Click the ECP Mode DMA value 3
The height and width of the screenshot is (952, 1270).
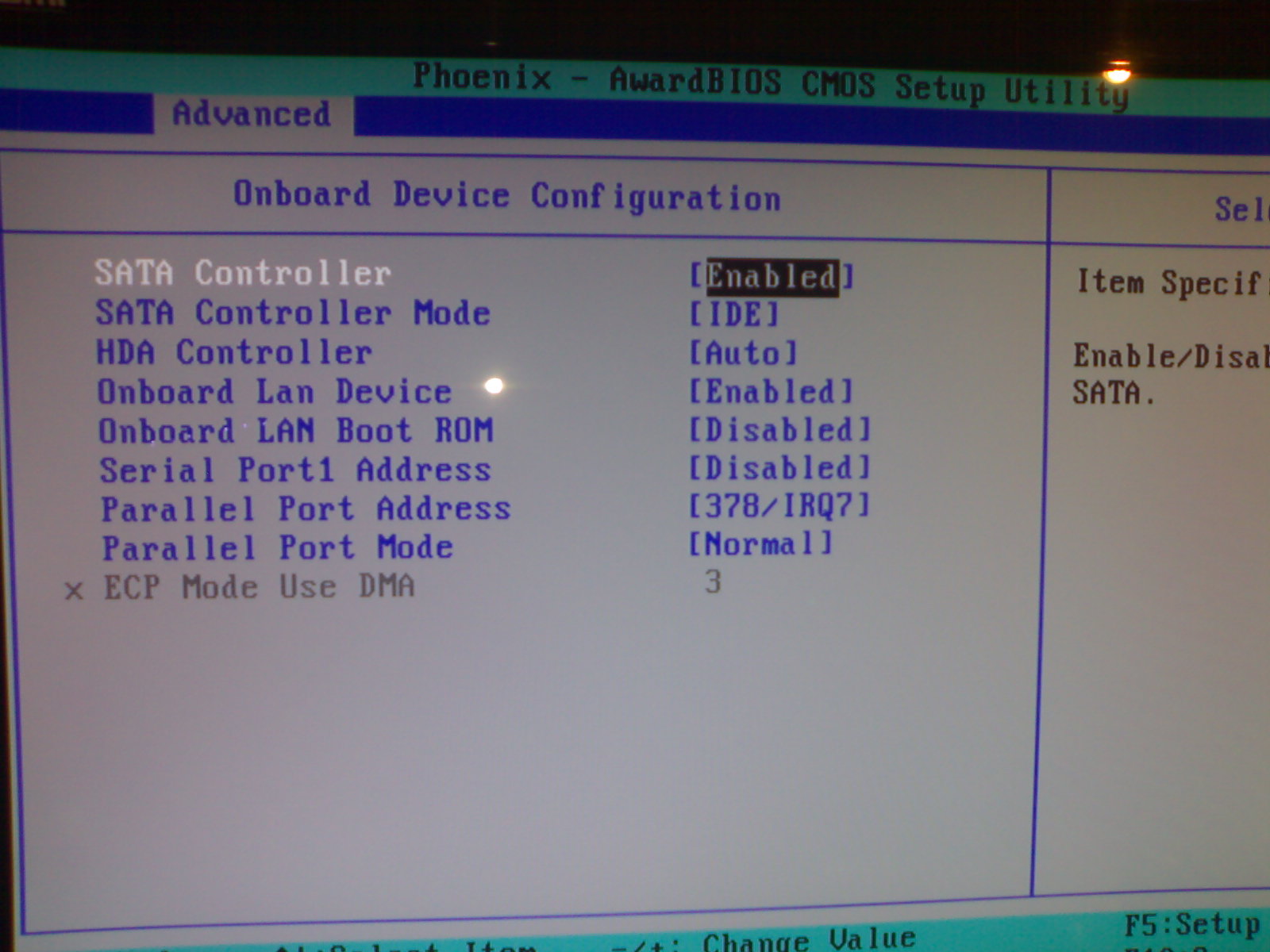coord(713,582)
